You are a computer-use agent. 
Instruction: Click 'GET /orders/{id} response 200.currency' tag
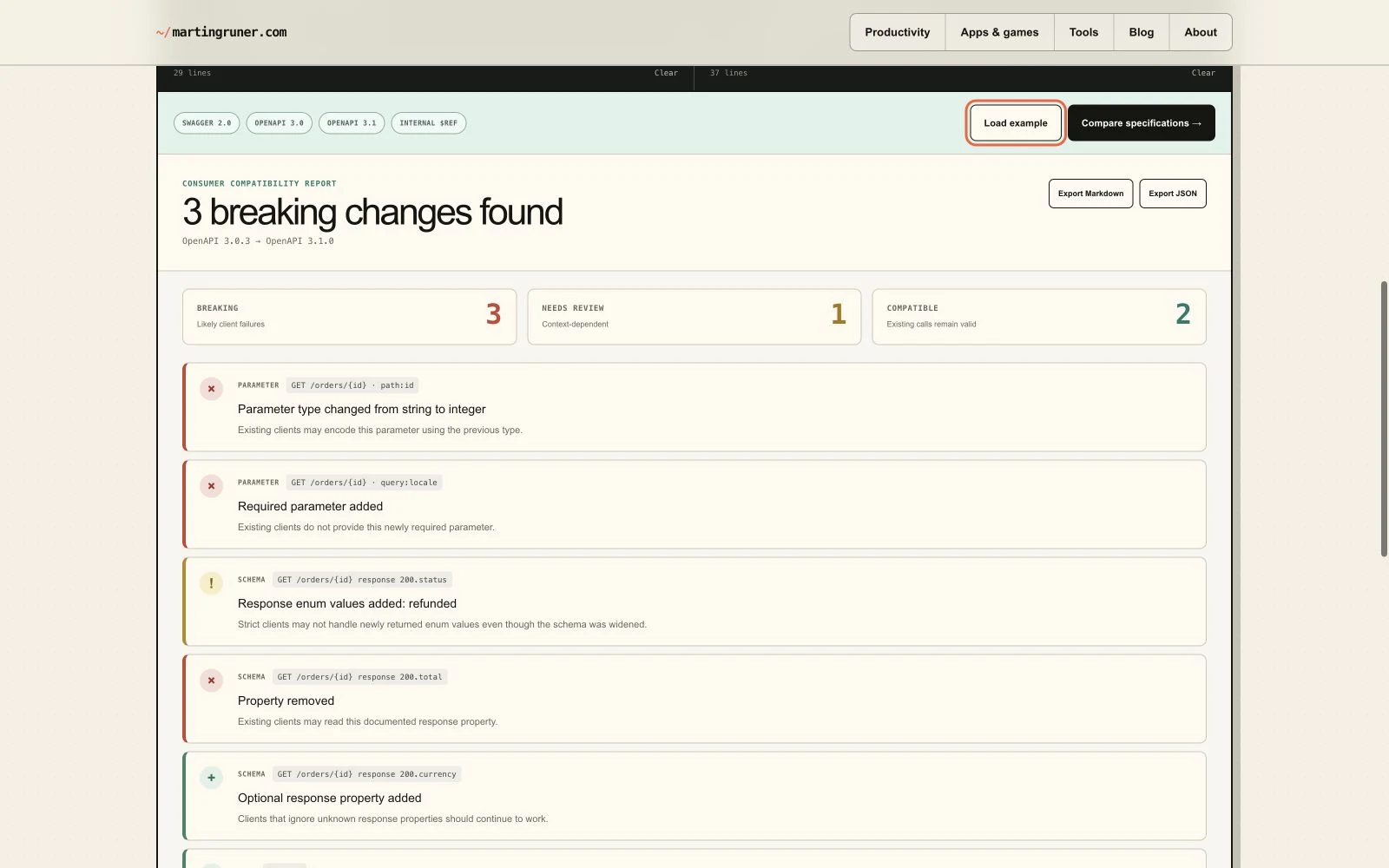(x=366, y=774)
